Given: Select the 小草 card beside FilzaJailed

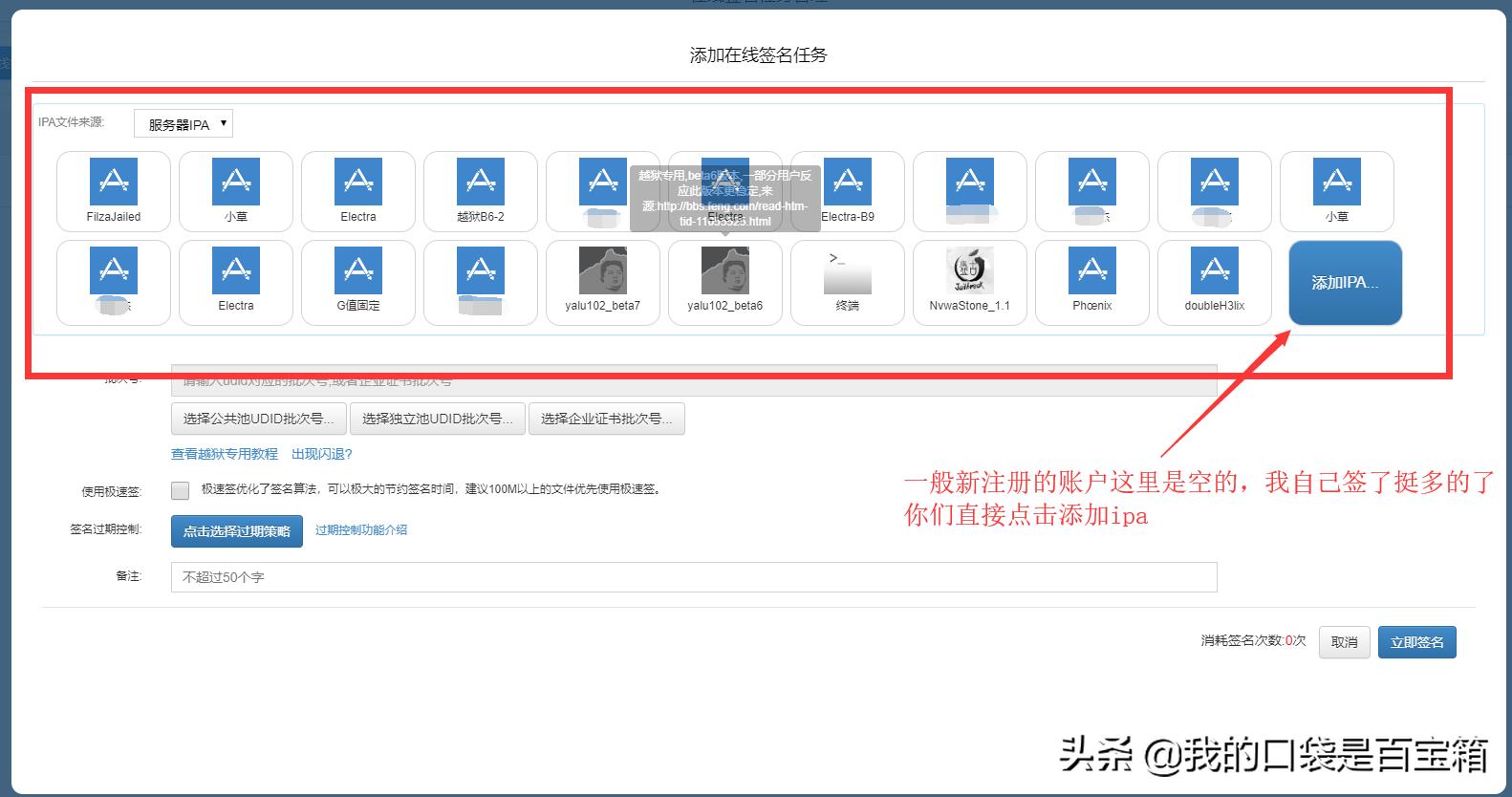Looking at the screenshot, I should point(236,191).
